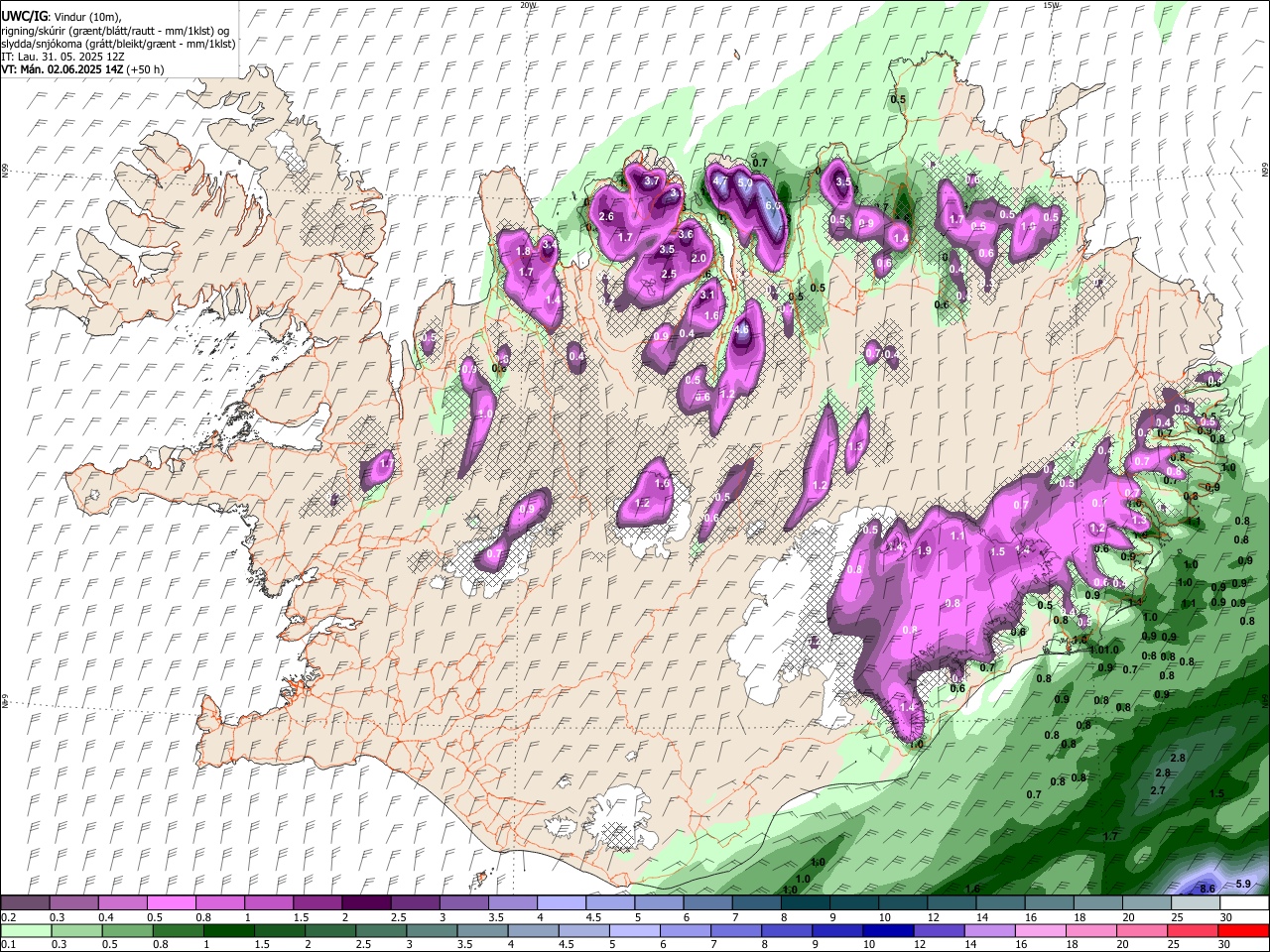This screenshot has width=1270, height=952.
Task: Click the palest green lower swatch at 0.1
Action: 26,930
